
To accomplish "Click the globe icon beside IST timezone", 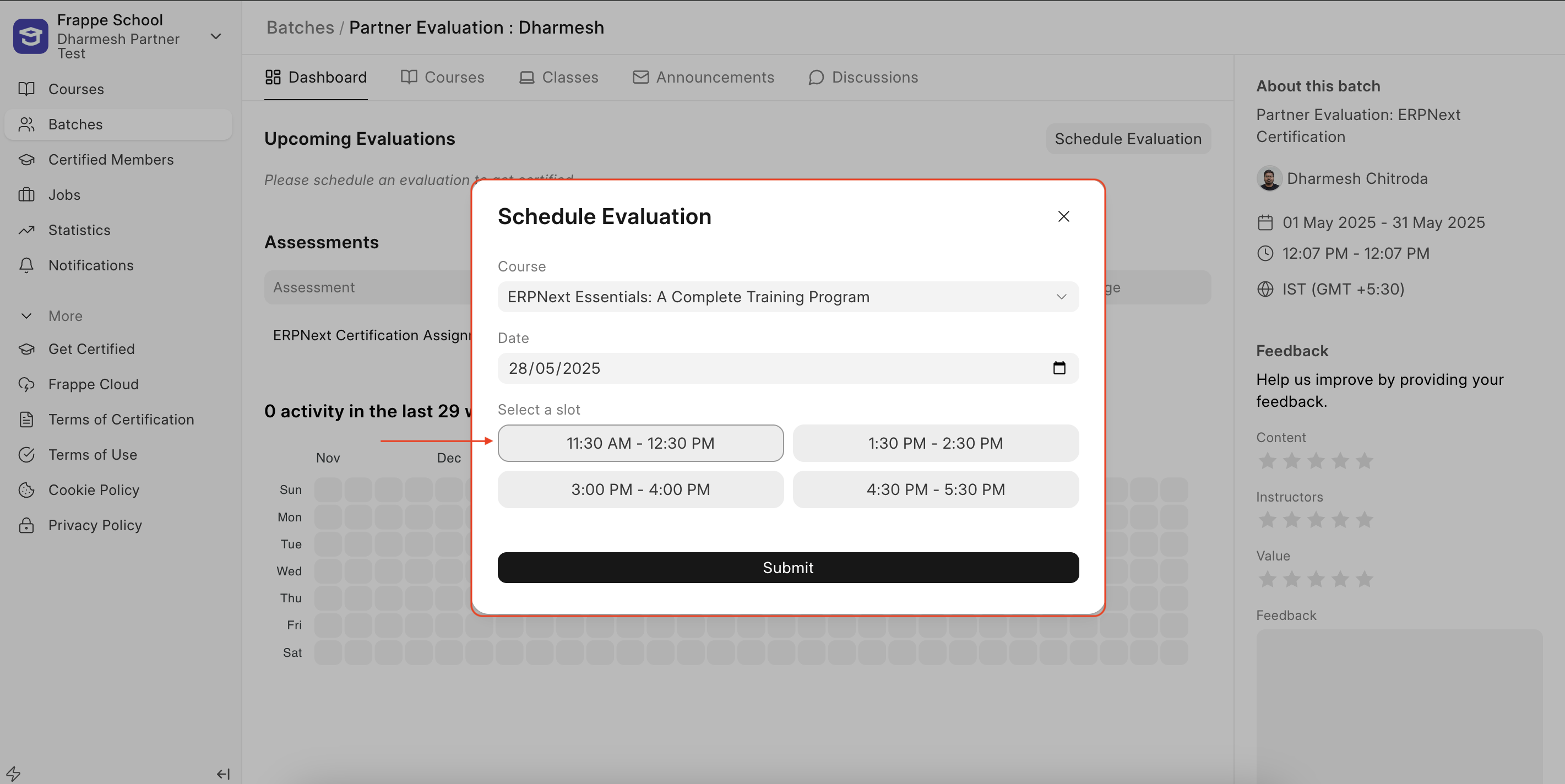I will (x=1265, y=289).
